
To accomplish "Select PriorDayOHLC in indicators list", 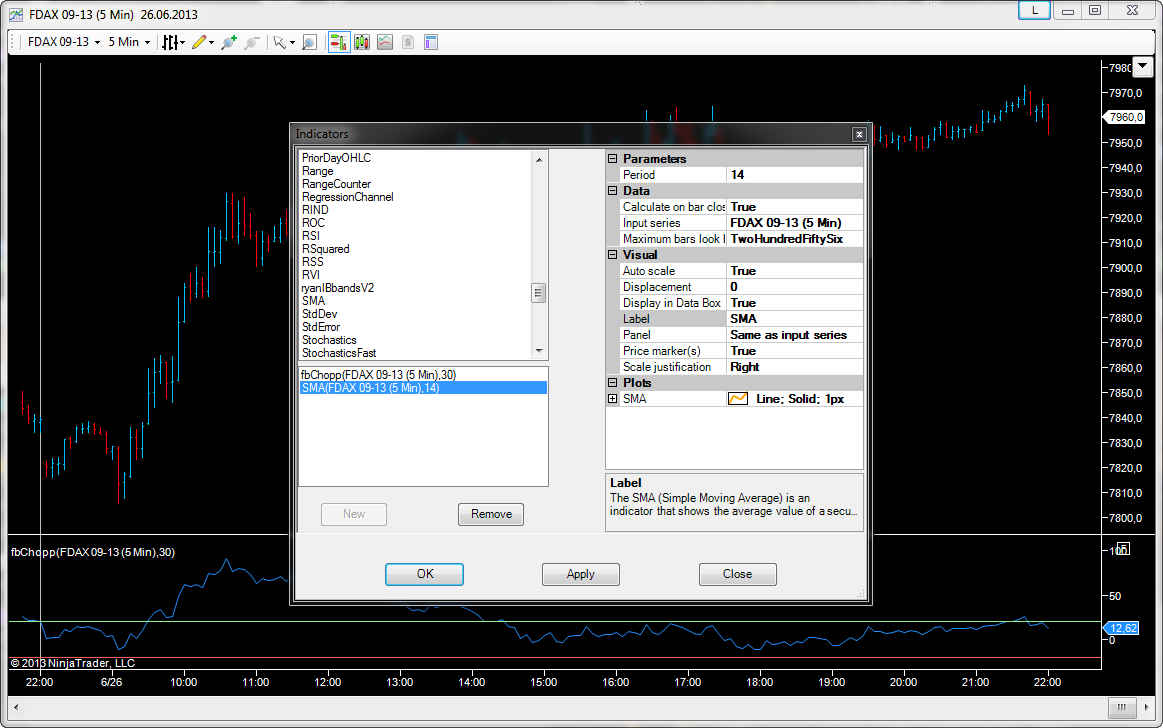I will point(336,158).
